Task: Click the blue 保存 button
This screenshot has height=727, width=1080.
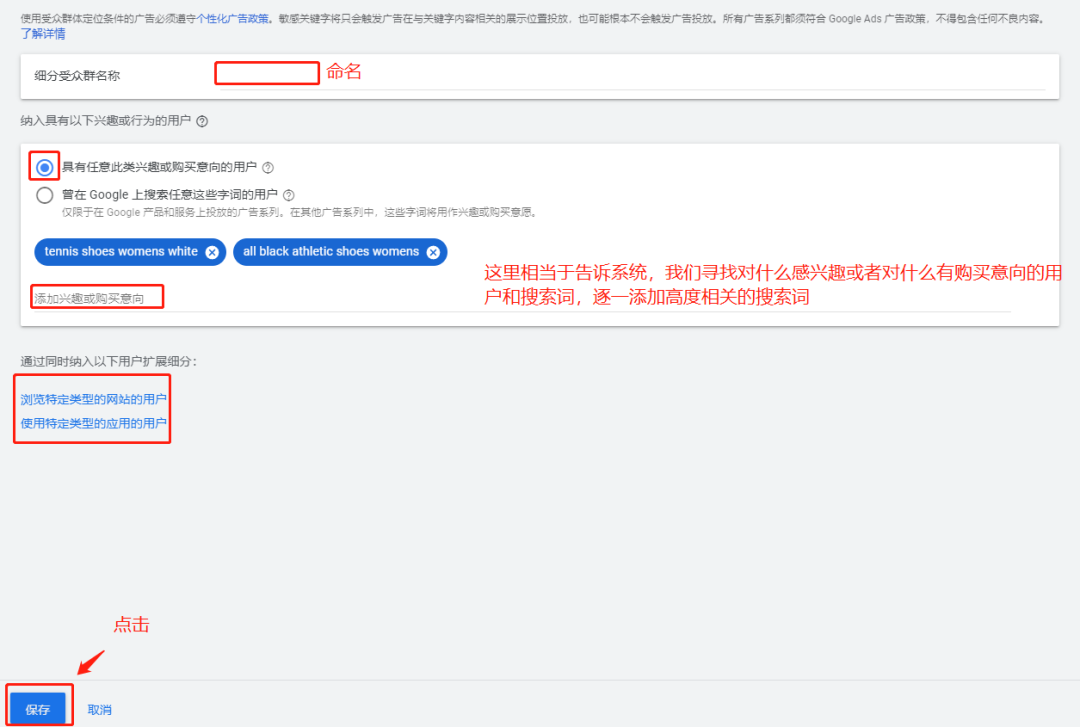Action: [37, 707]
